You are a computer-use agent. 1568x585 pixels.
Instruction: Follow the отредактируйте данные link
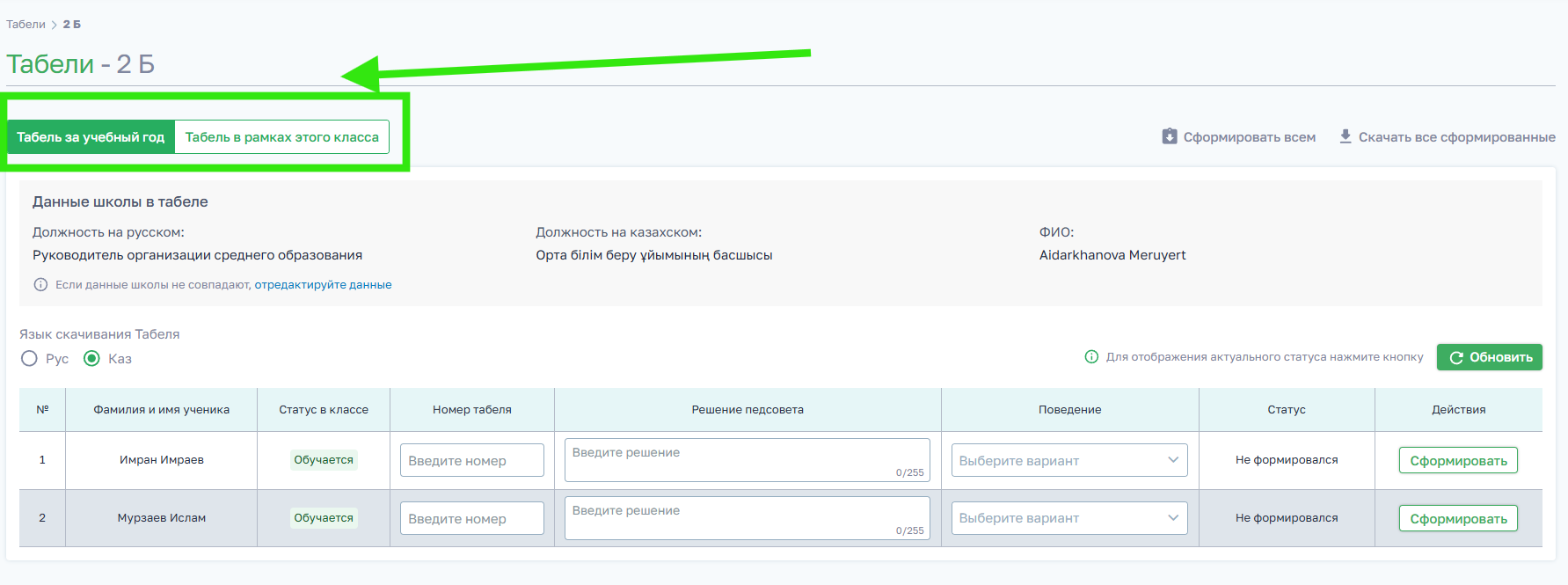click(323, 285)
